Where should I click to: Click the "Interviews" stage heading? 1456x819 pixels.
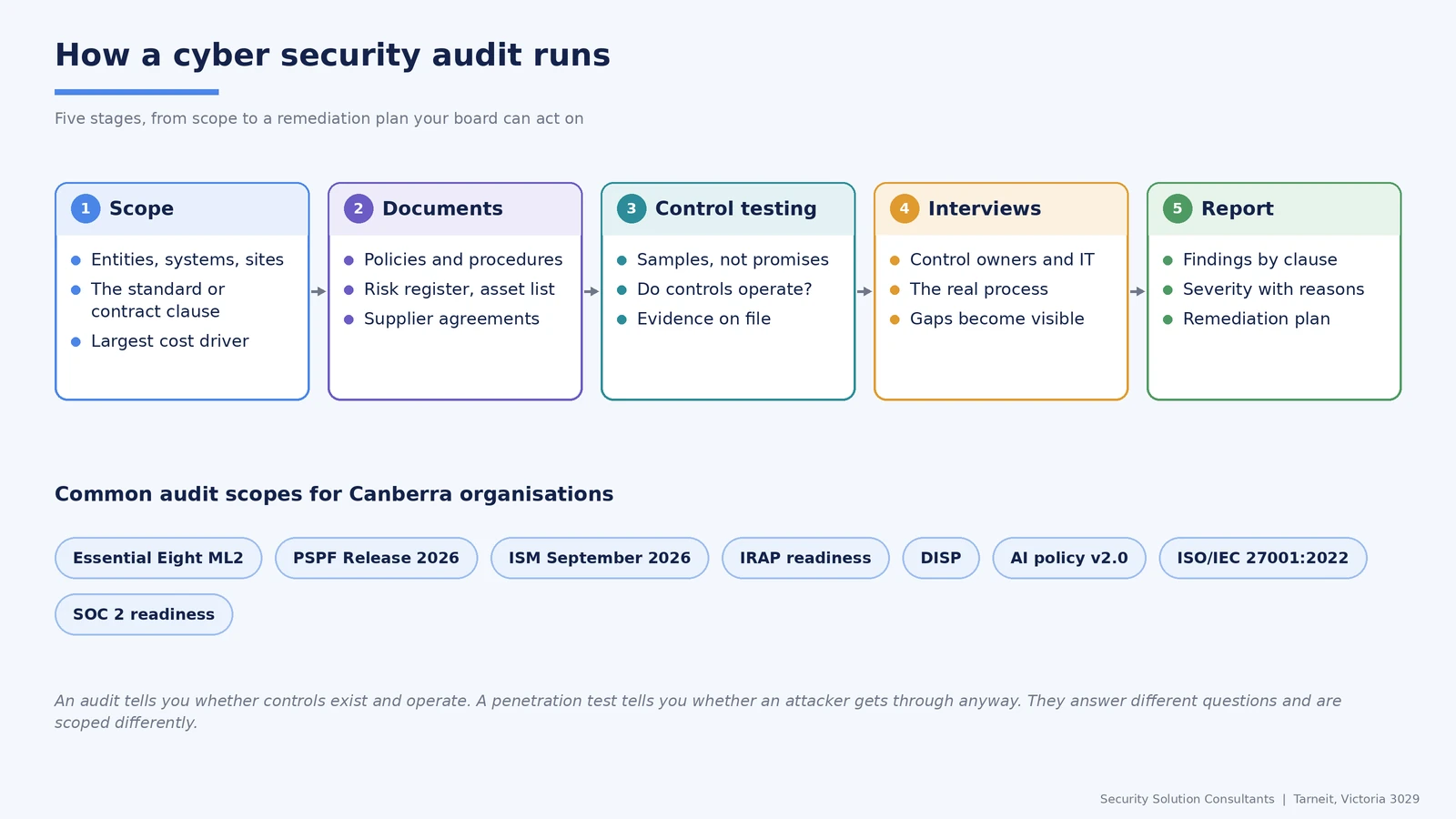tap(985, 208)
